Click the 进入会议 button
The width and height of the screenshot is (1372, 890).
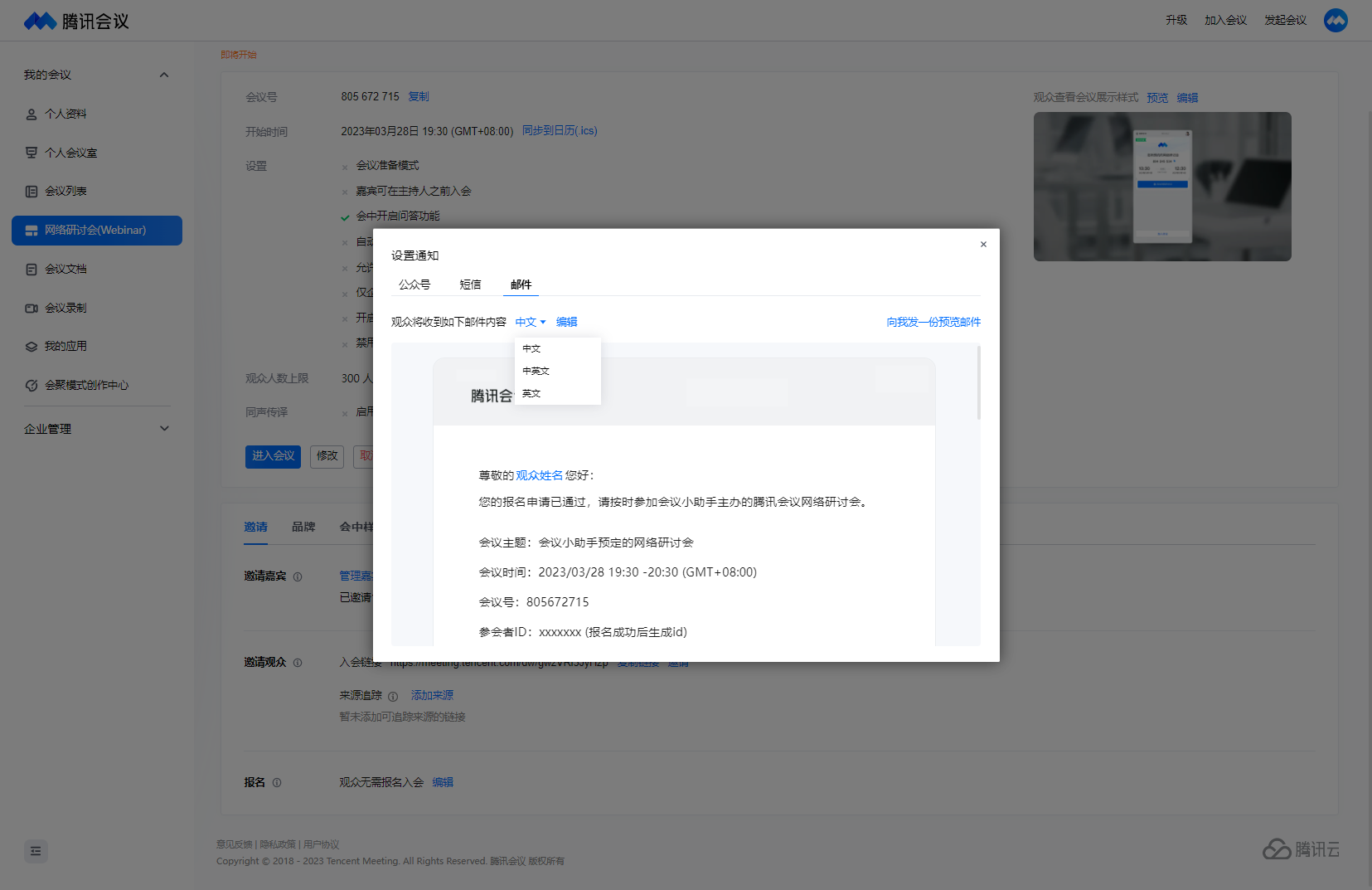pyautogui.click(x=273, y=456)
